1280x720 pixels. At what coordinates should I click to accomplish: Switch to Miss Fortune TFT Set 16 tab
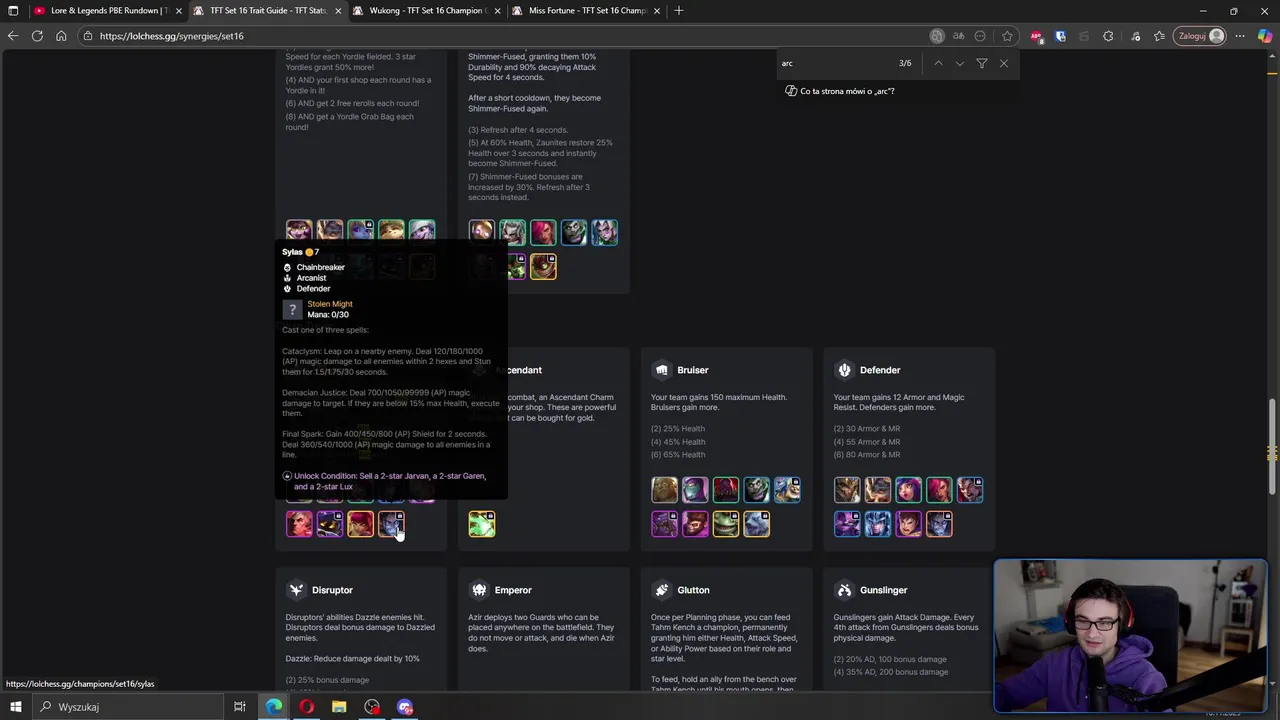(x=586, y=10)
